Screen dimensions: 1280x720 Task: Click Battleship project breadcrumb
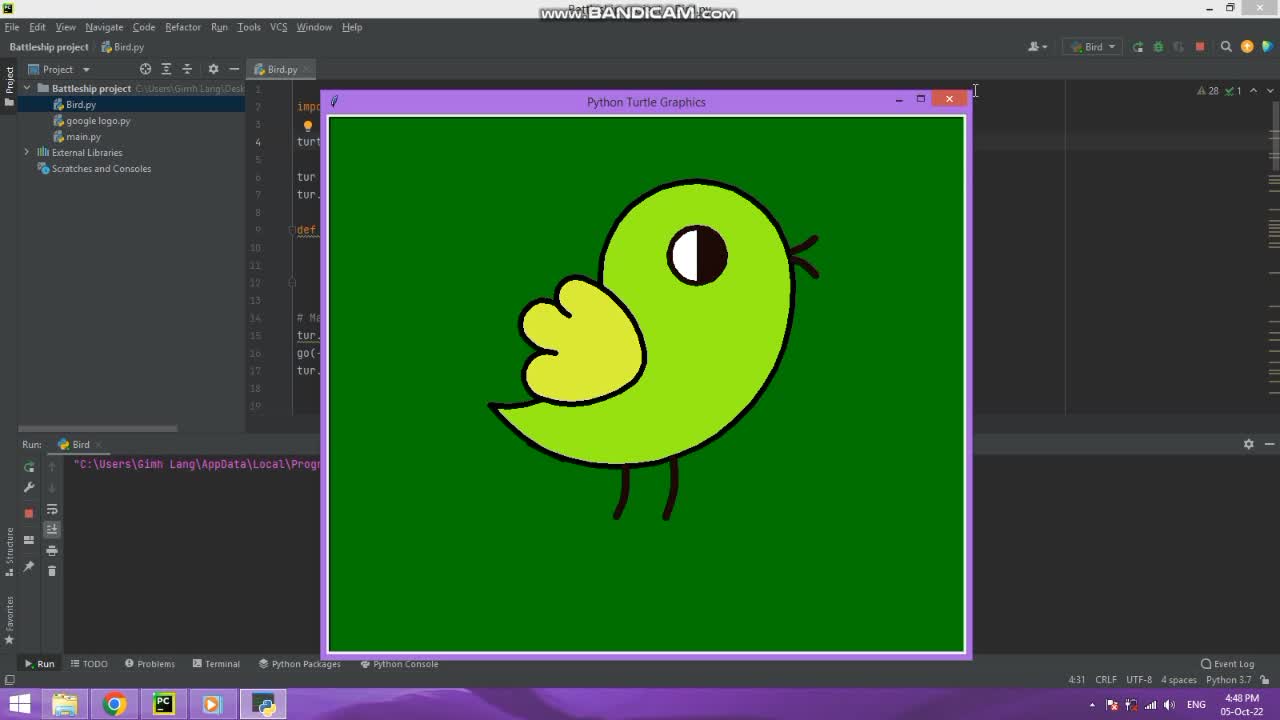pos(49,47)
